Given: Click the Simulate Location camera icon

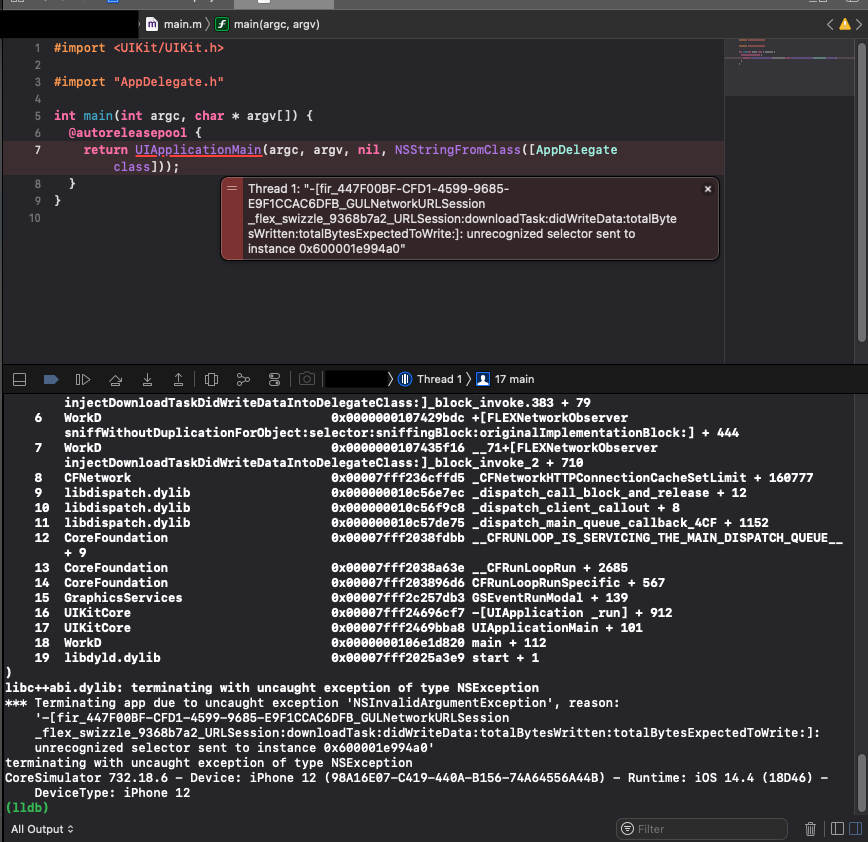Looking at the screenshot, I should click(307, 379).
